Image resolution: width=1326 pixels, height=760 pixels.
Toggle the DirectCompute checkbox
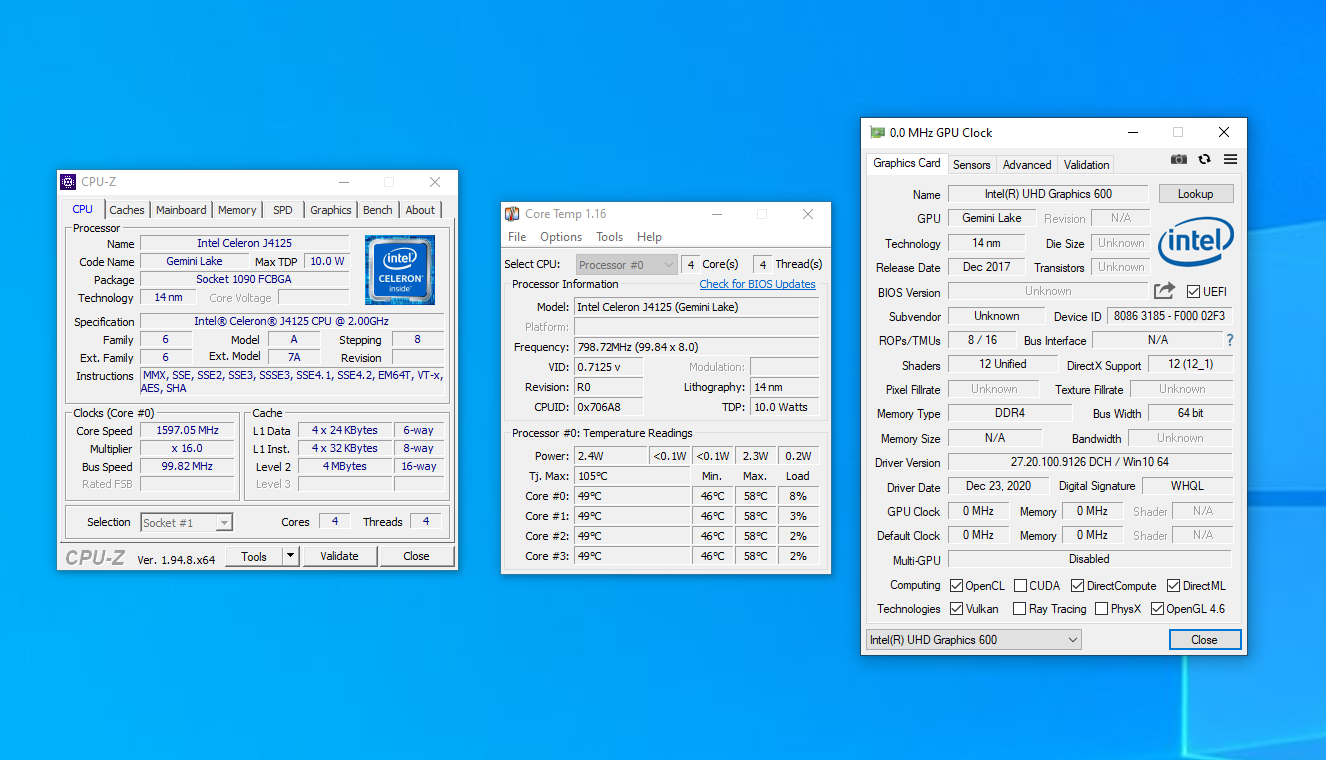pyautogui.click(x=1078, y=586)
